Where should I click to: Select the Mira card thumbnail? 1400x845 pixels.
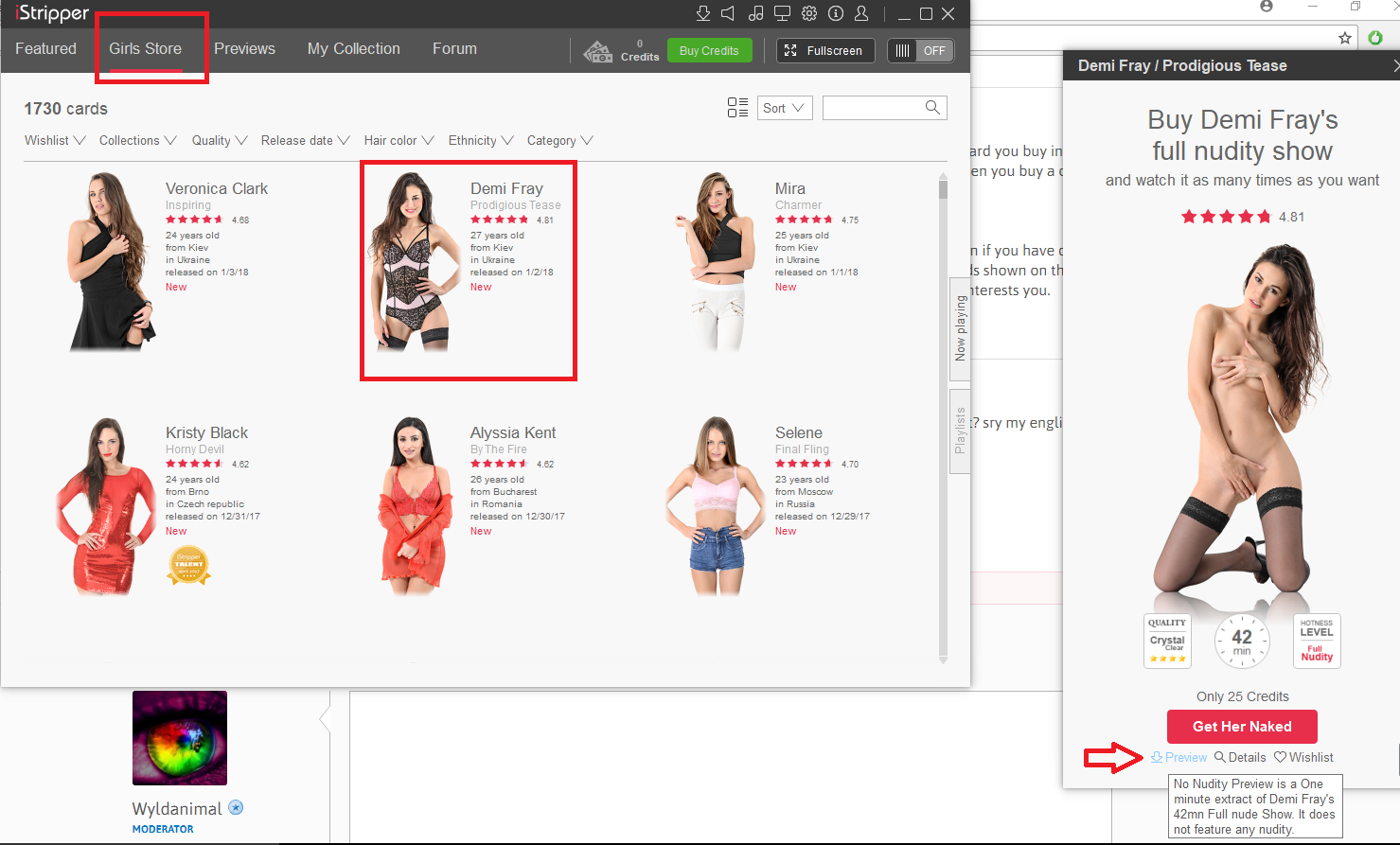715,262
